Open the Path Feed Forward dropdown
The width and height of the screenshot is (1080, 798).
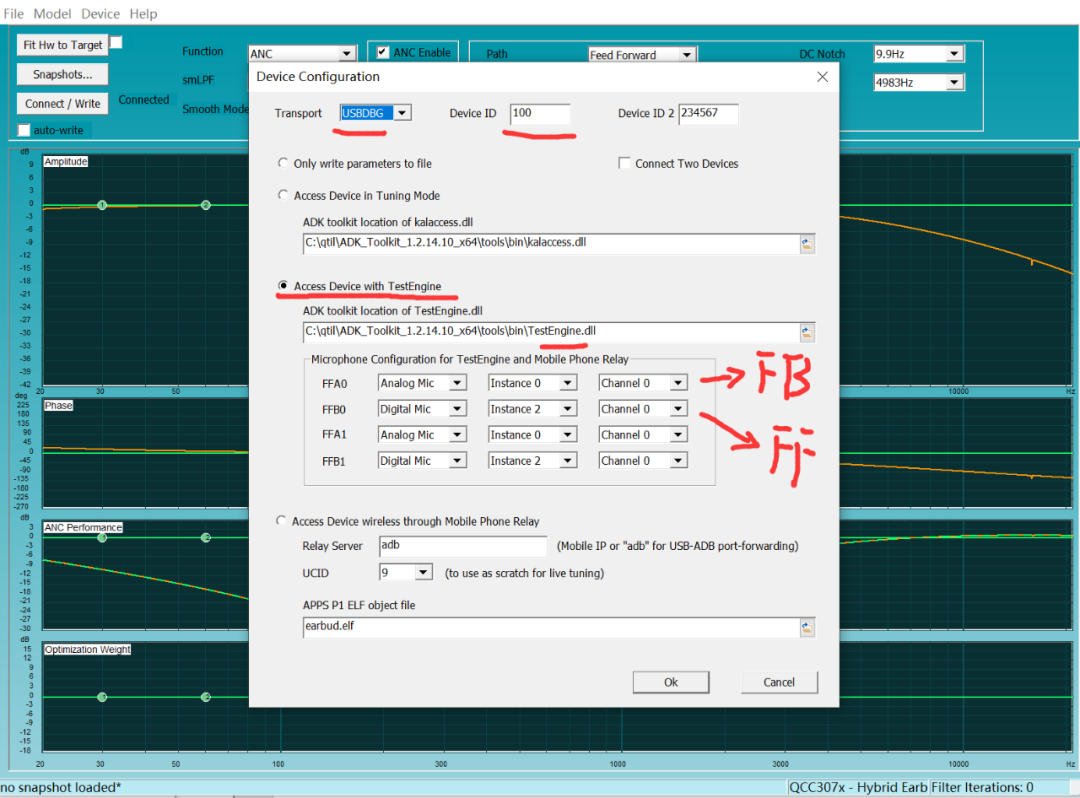[687, 54]
